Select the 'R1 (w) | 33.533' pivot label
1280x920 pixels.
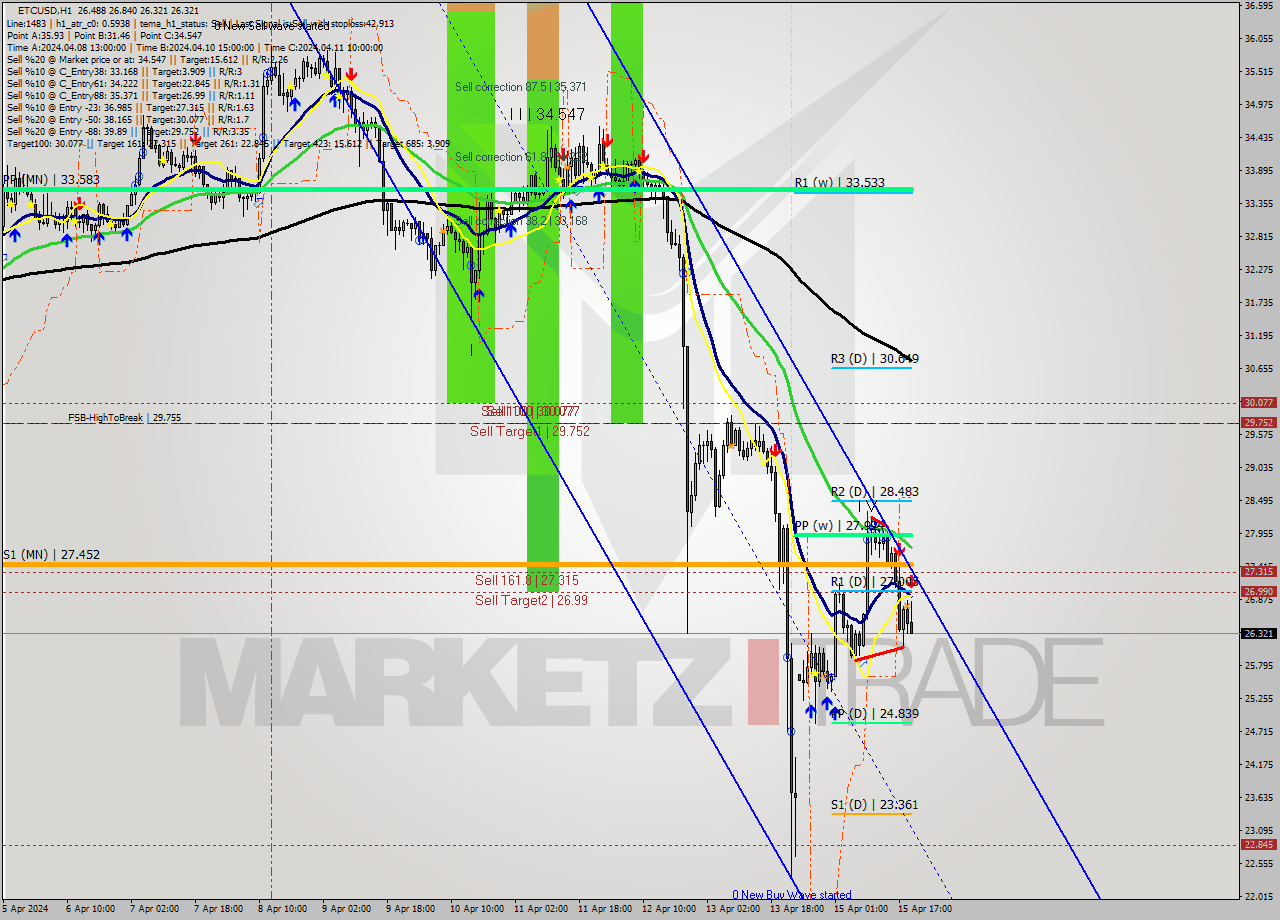840,182
